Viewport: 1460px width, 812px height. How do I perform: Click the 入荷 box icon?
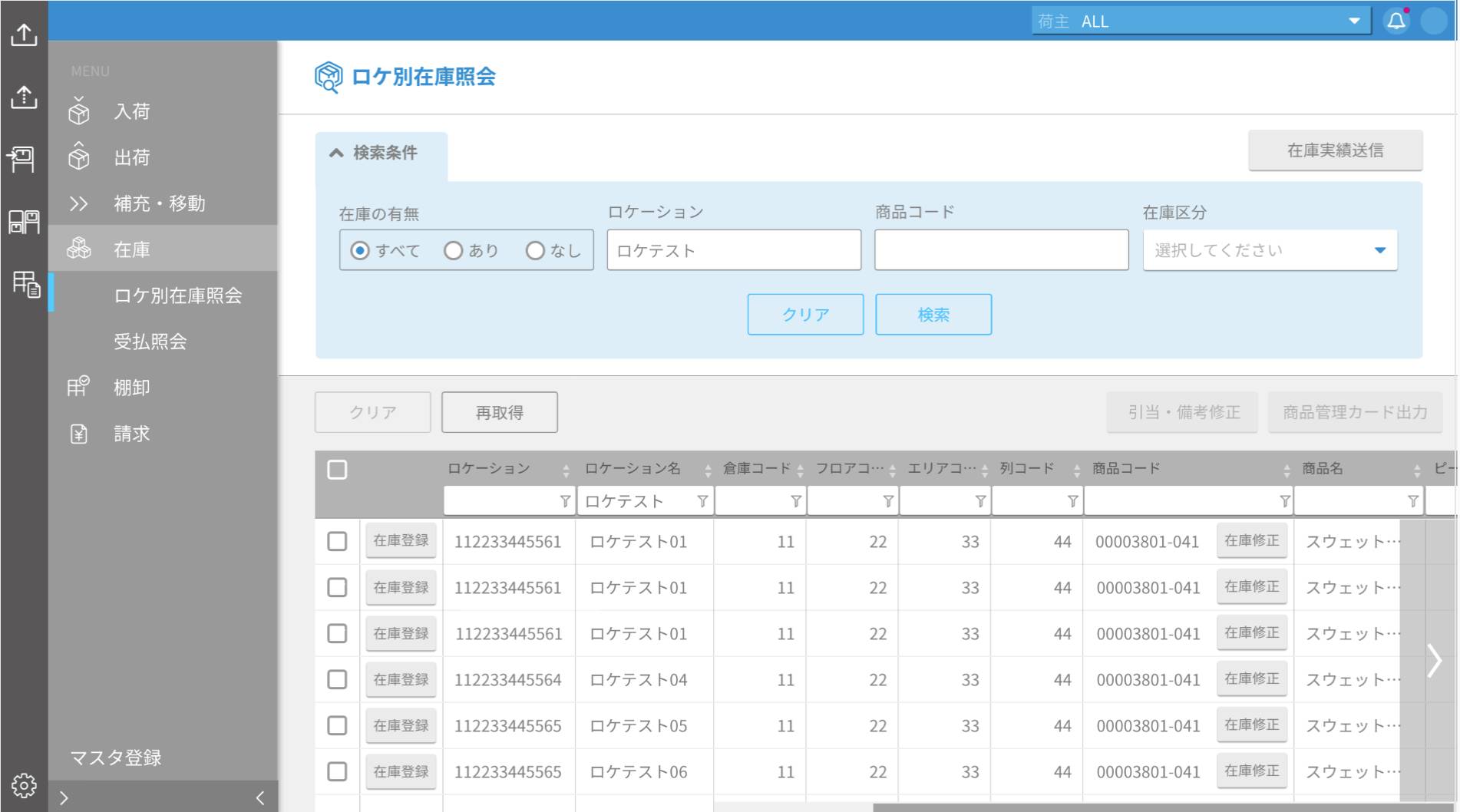[x=78, y=111]
